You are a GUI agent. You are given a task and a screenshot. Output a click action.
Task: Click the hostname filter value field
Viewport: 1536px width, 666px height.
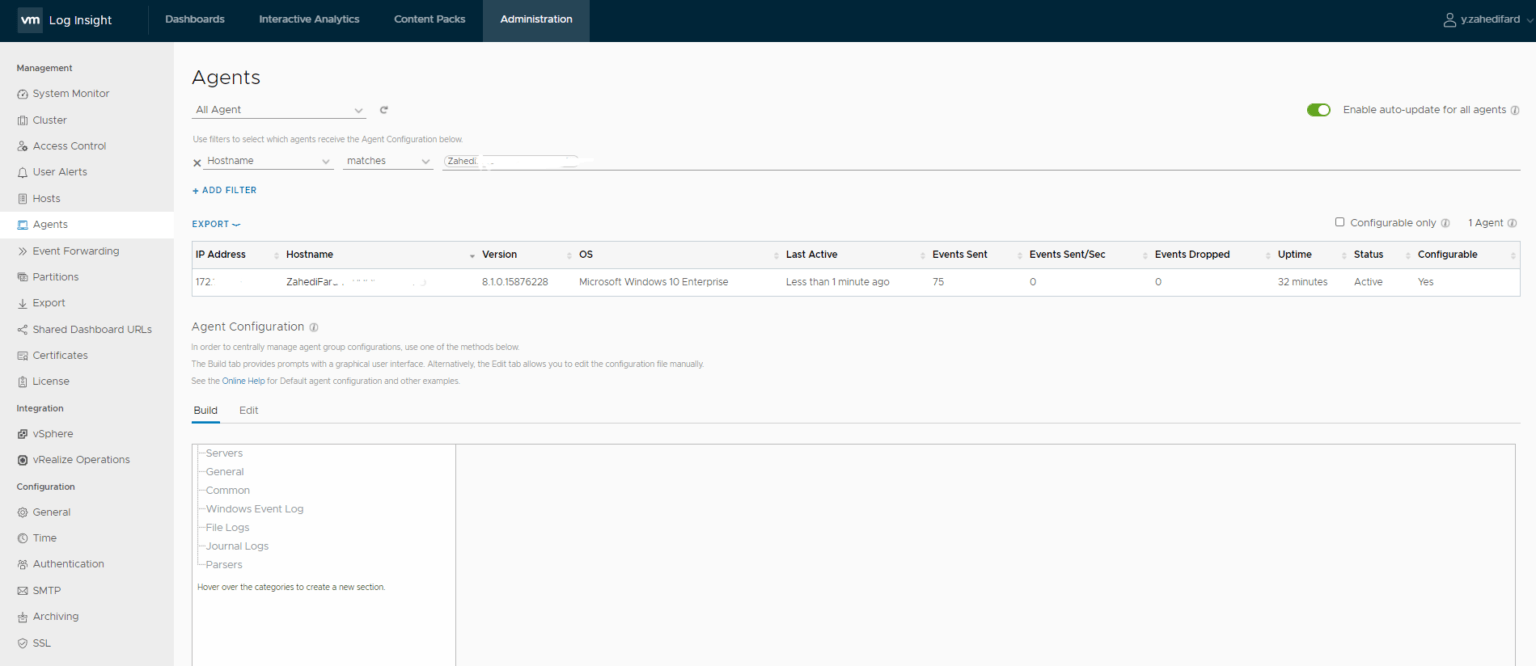510,160
